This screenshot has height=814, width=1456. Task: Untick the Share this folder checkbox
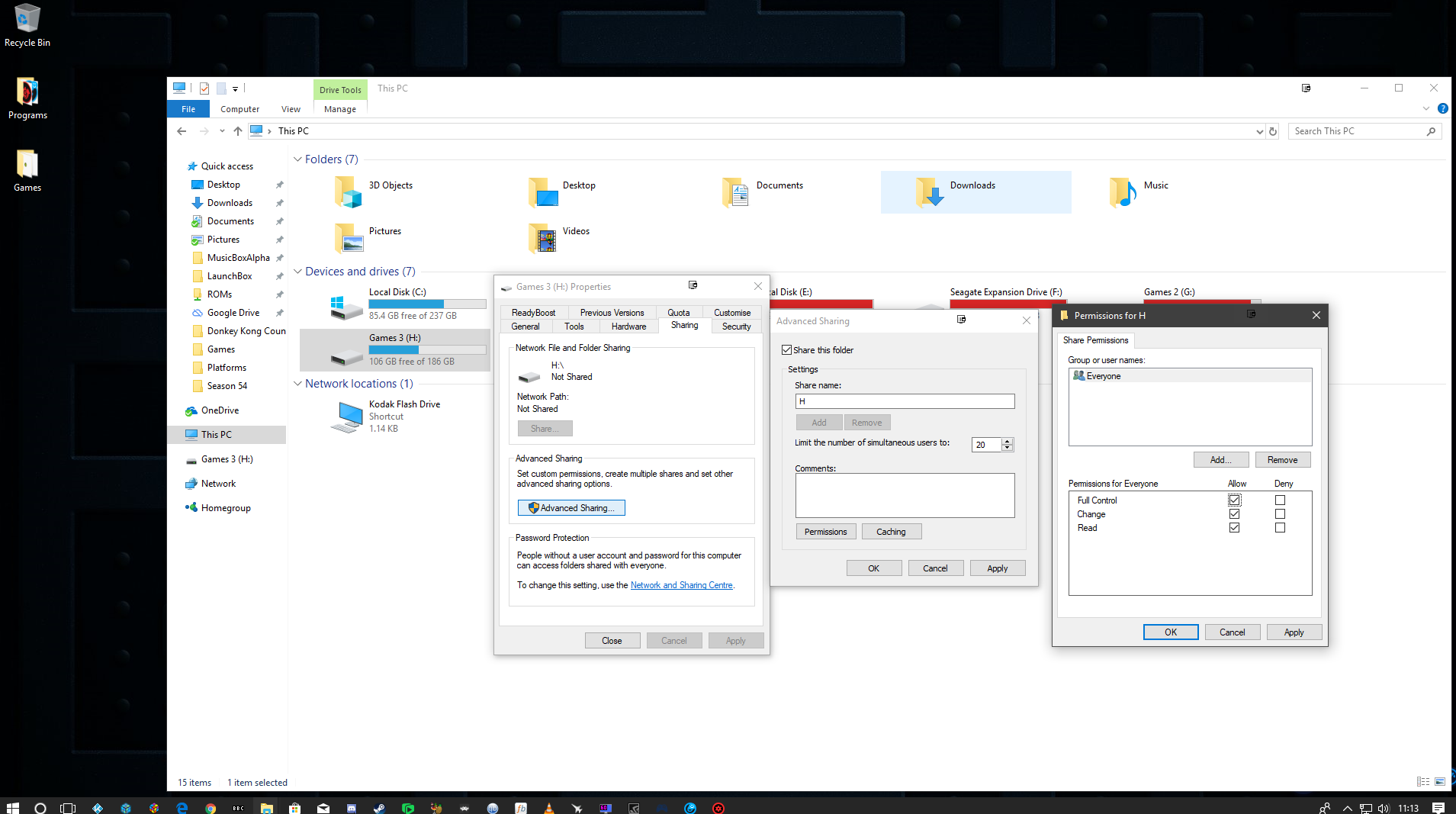pyautogui.click(x=786, y=350)
